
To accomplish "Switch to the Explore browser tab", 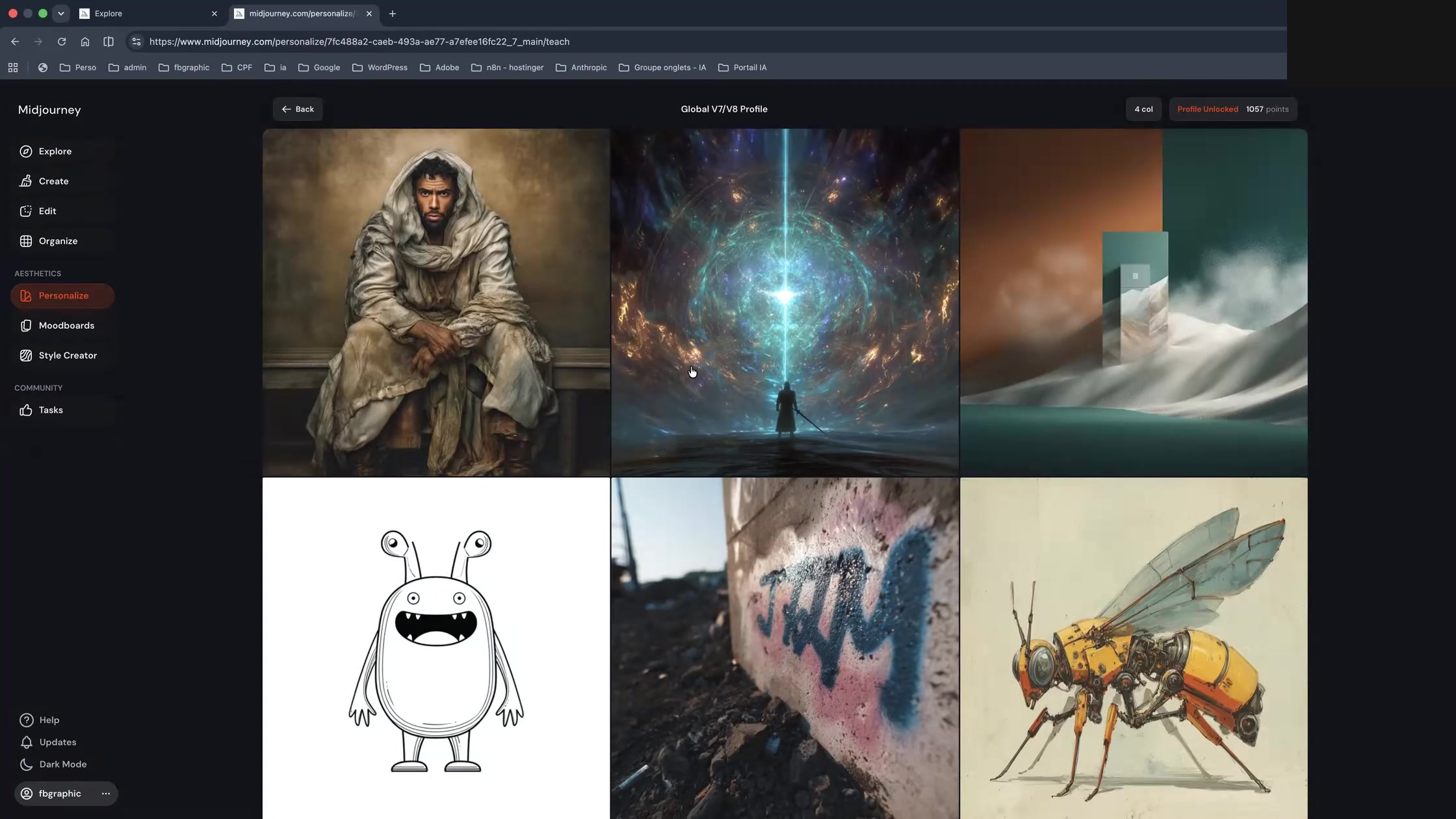I will 146,14.
